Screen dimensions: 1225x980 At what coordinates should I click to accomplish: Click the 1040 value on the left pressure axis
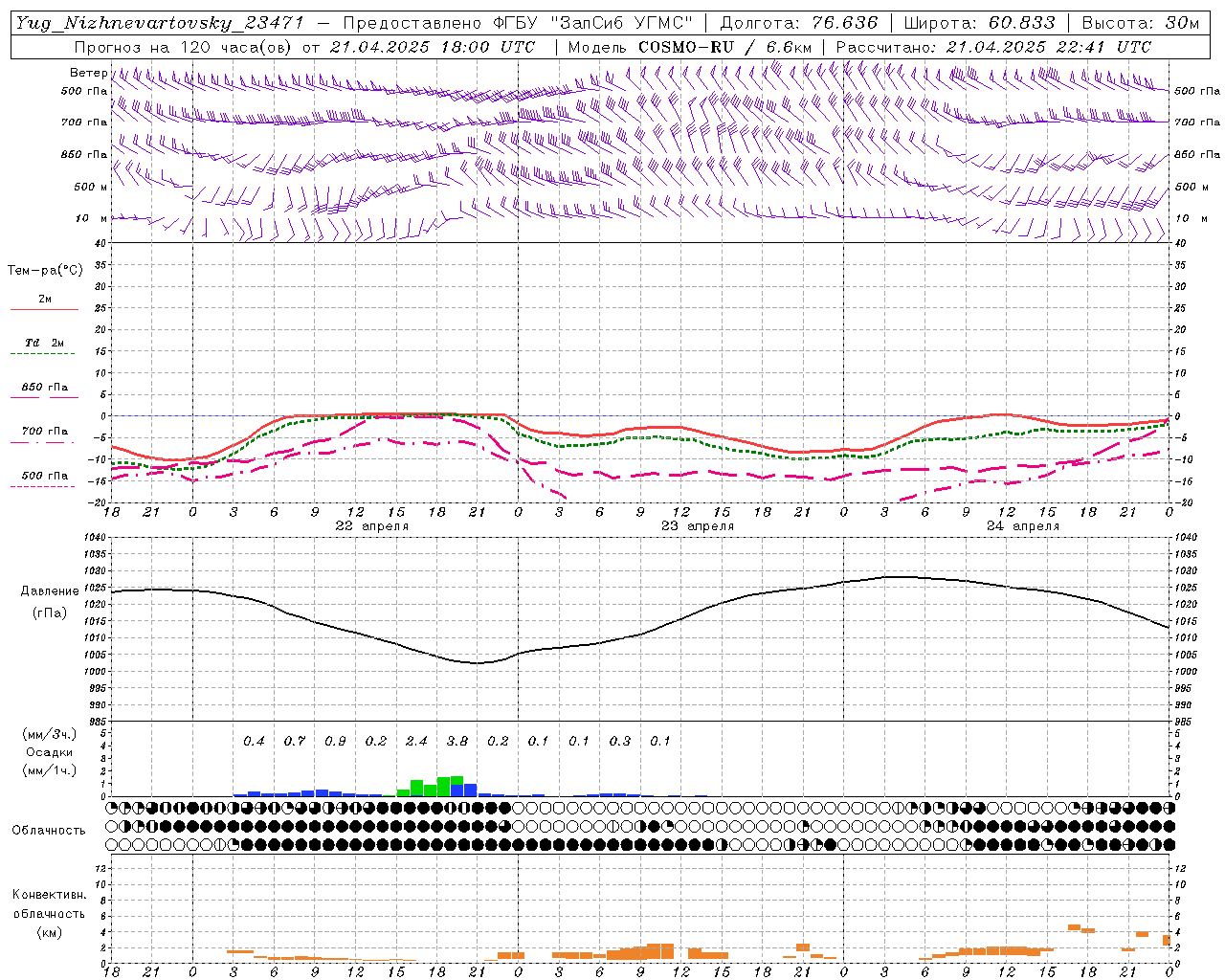(x=95, y=538)
